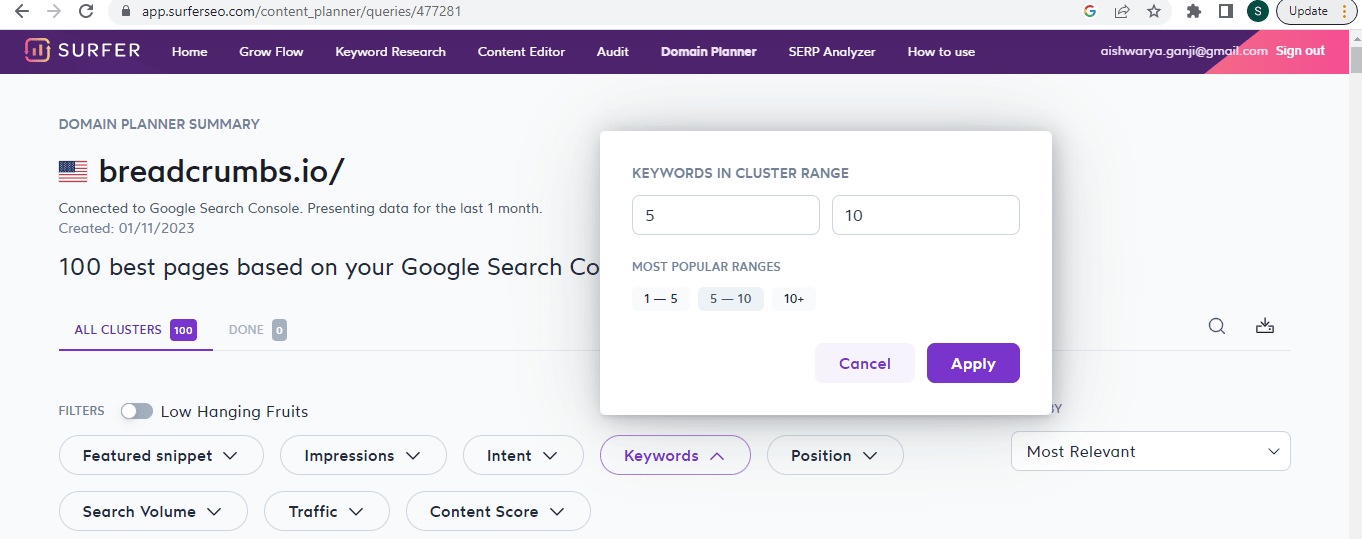Open Content Editor in navigation

click(x=521, y=51)
